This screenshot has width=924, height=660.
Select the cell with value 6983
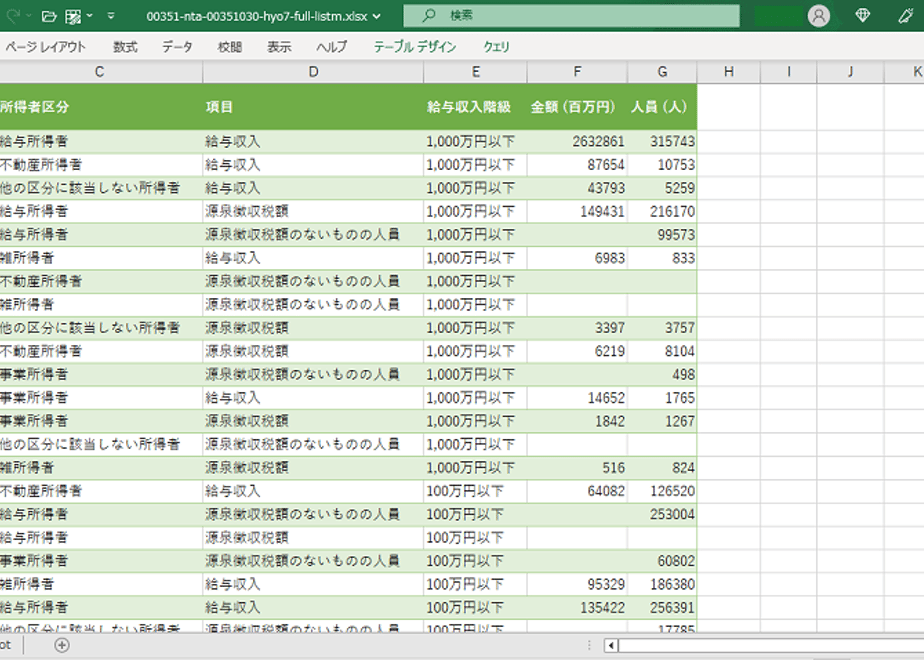578,258
